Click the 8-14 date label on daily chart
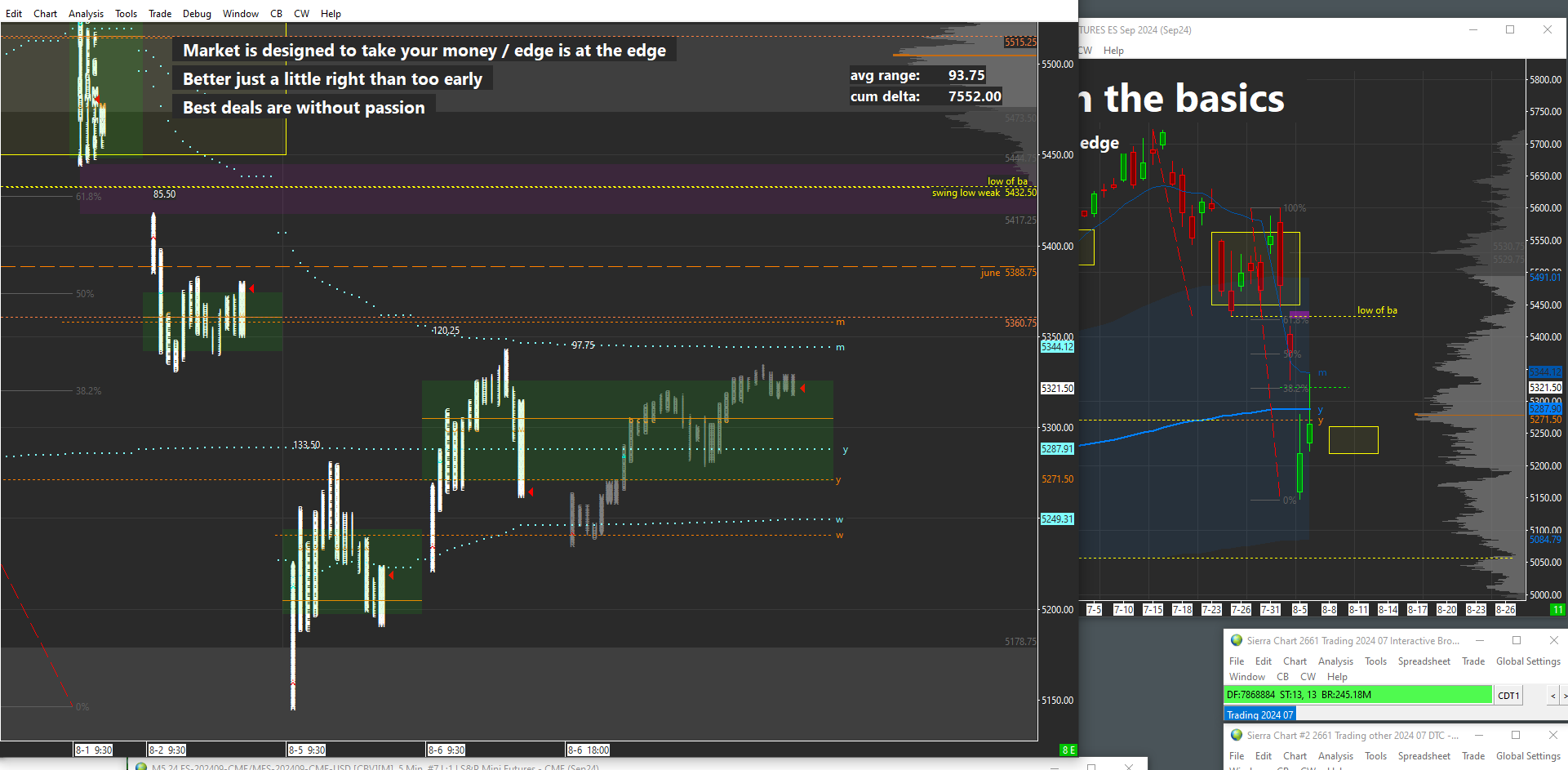Screen dimensions: 1568x770 [1388, 610]
